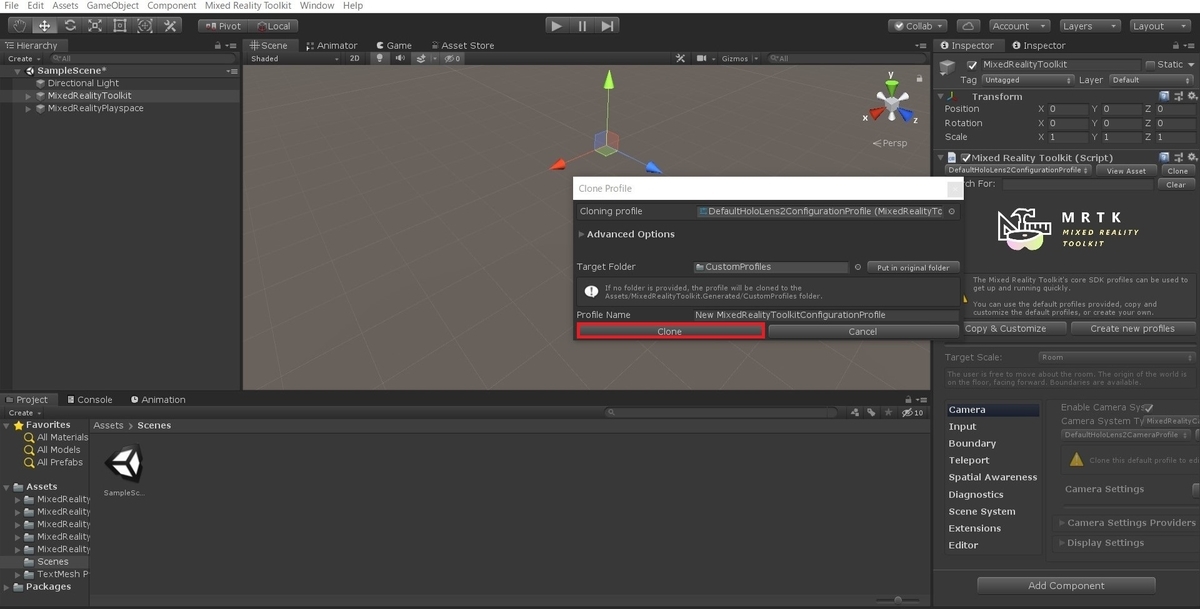
Task: Select the Rect transform tool
Action: [119, 25]
